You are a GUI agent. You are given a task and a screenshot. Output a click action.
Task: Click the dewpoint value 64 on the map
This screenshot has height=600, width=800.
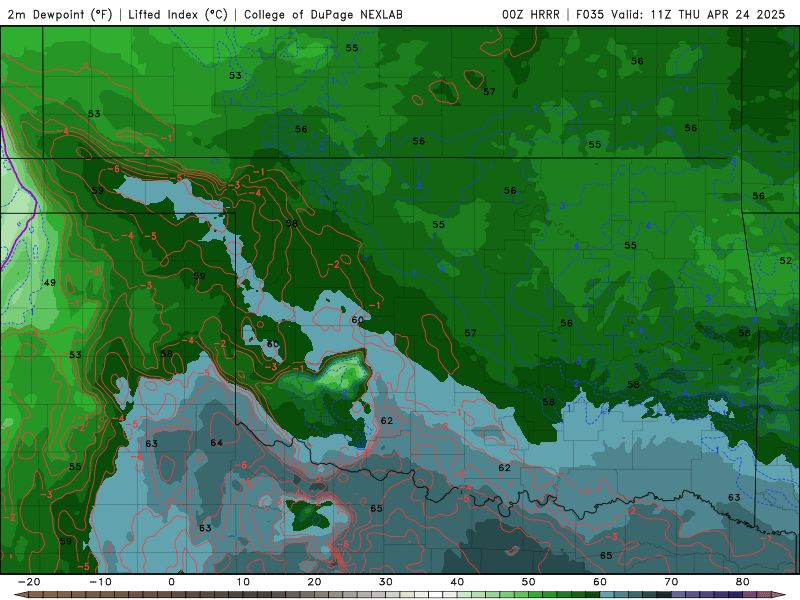tap(216, 443)
